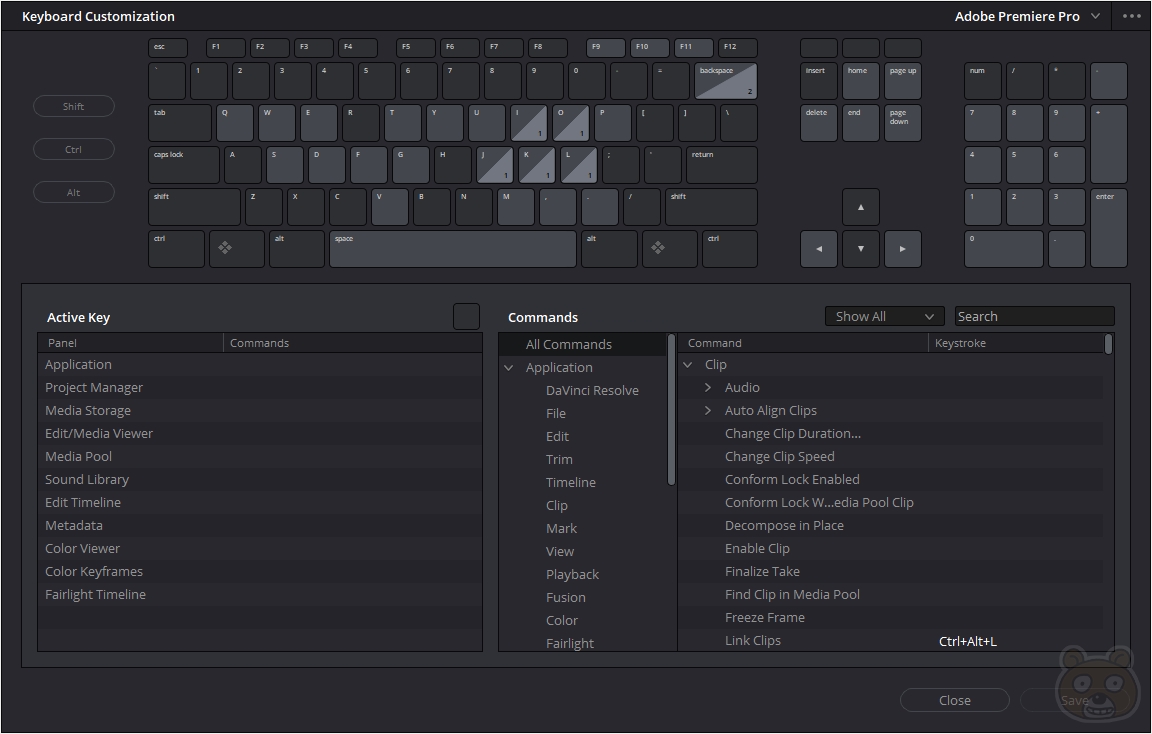This screenshot has height=734, width=1152.
Task: Select Change Clip Speed command
Action: (890, 456)
